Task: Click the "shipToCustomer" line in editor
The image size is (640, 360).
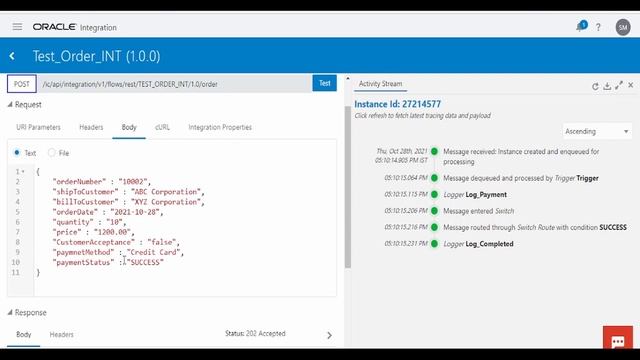Action: 128,191
